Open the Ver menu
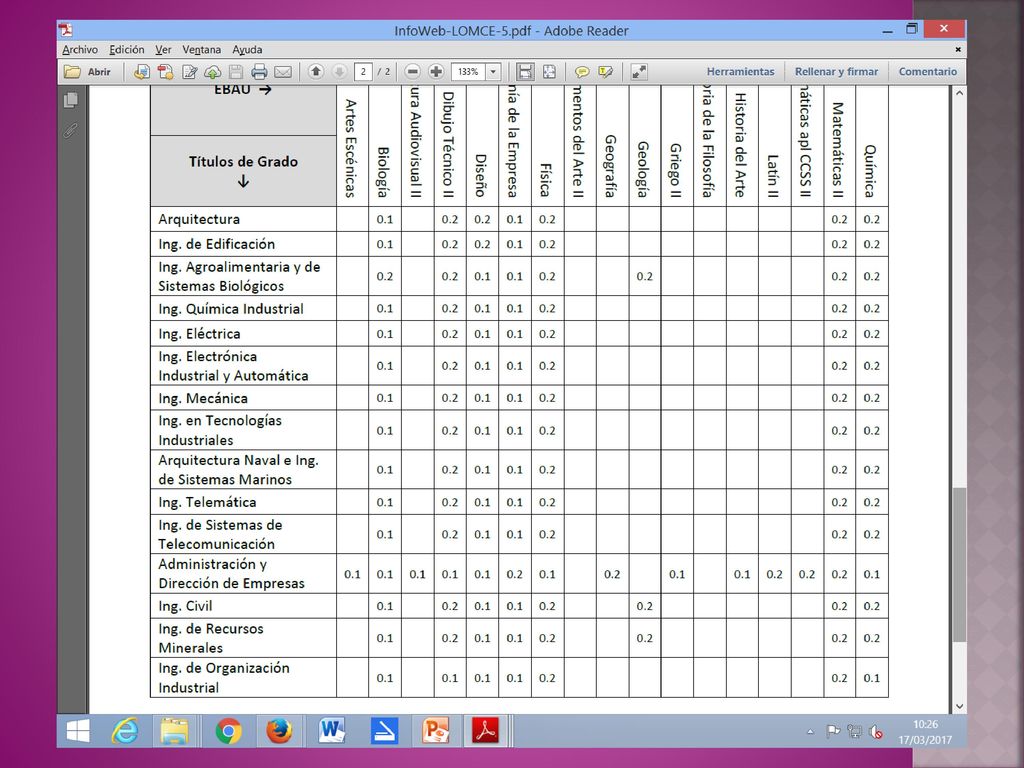 163,50
